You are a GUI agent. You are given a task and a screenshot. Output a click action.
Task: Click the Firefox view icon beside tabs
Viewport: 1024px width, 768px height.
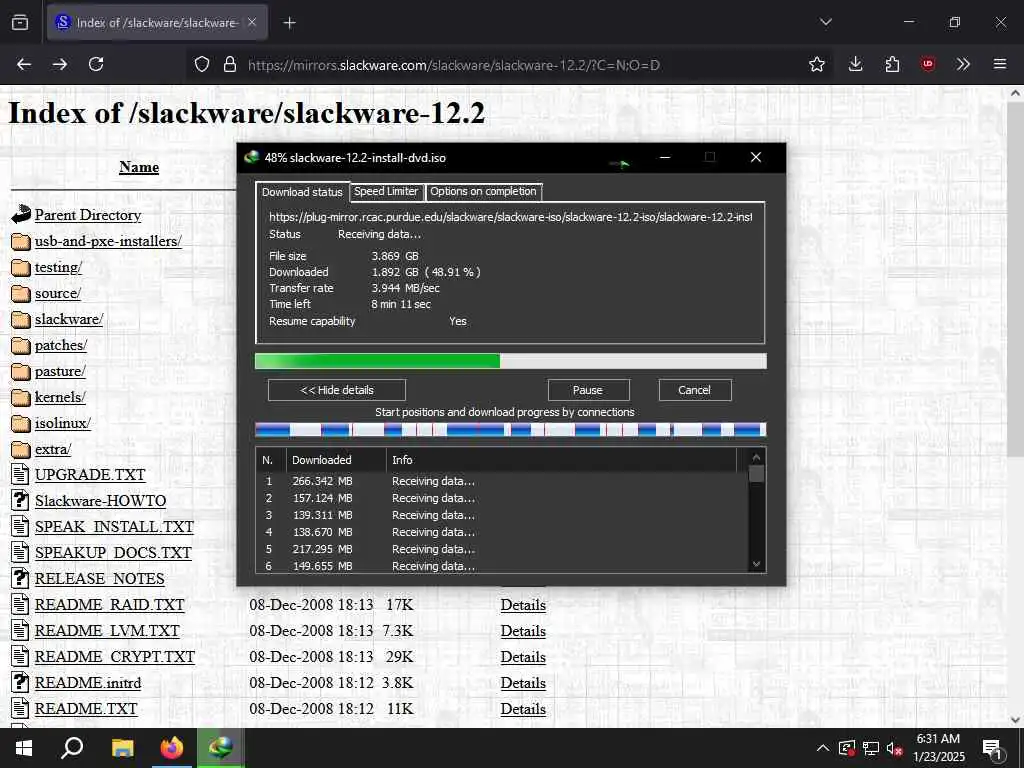[20, 22]
